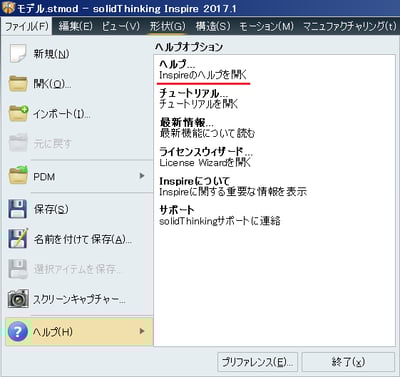Click the floppy disk icon for 保存(S)
Screen dimensions: 400x377
(18, 209)
